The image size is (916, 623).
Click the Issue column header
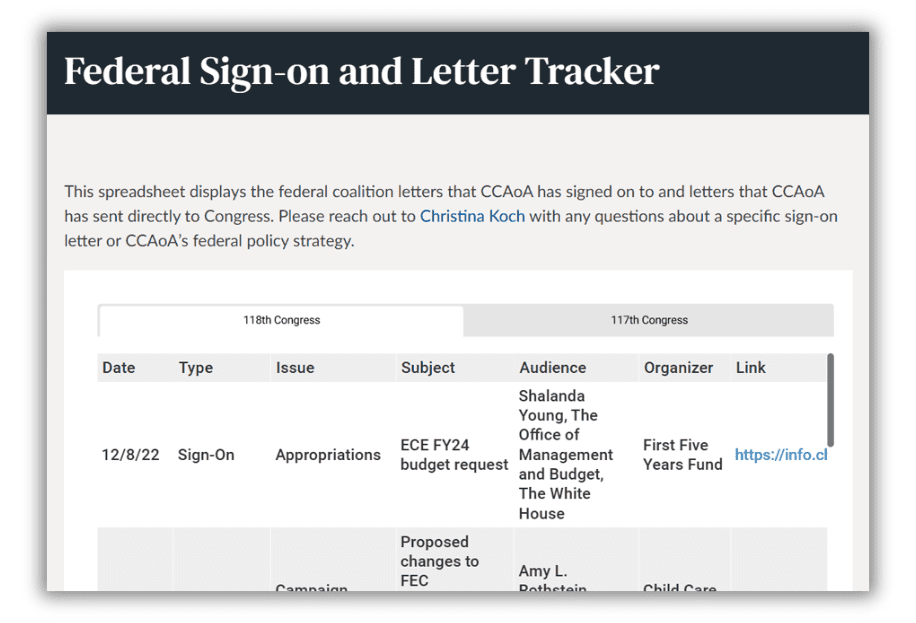point(295,368)
